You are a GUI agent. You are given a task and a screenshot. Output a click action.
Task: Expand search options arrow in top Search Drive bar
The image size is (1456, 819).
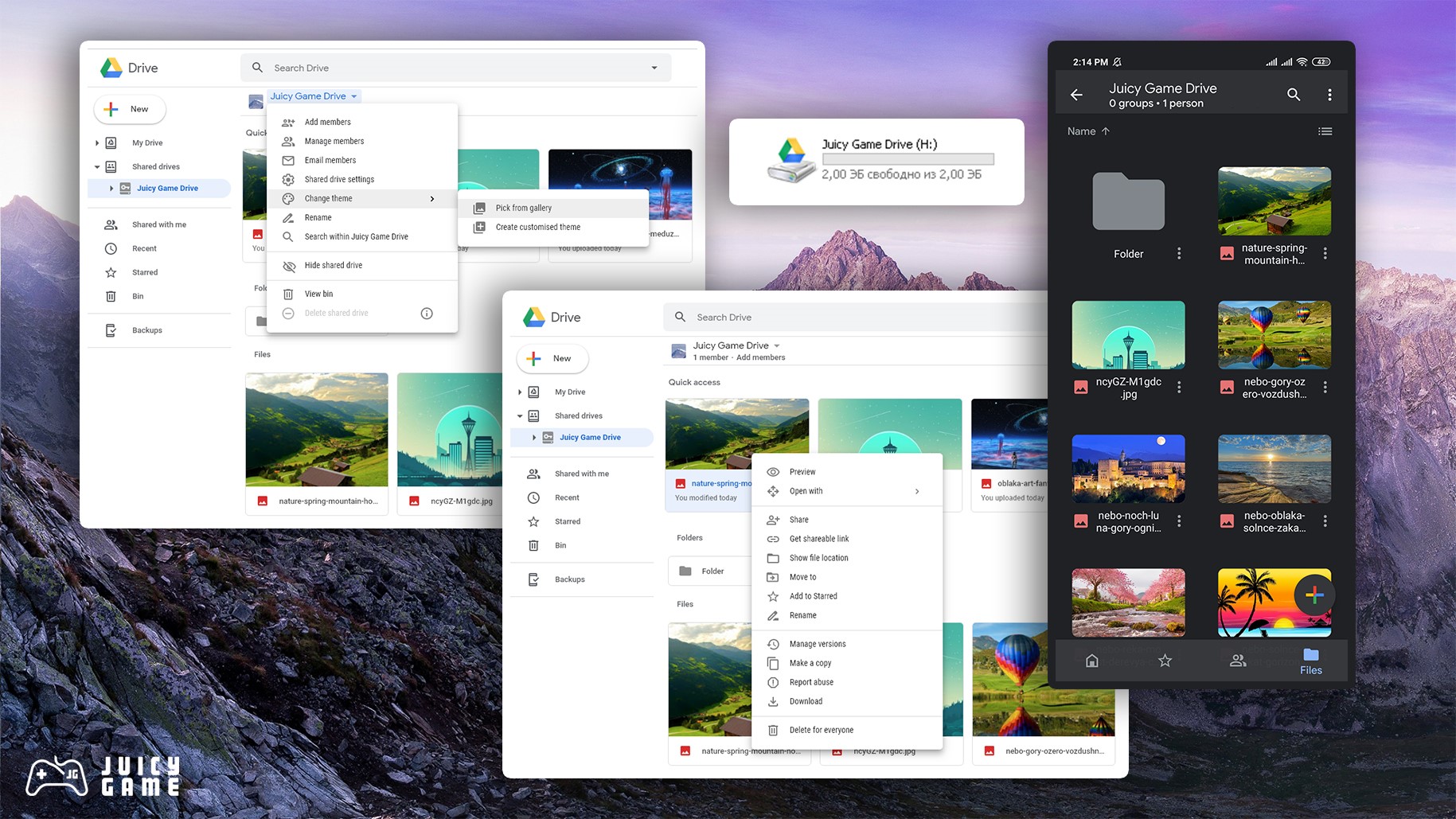[x=654, y=68]
